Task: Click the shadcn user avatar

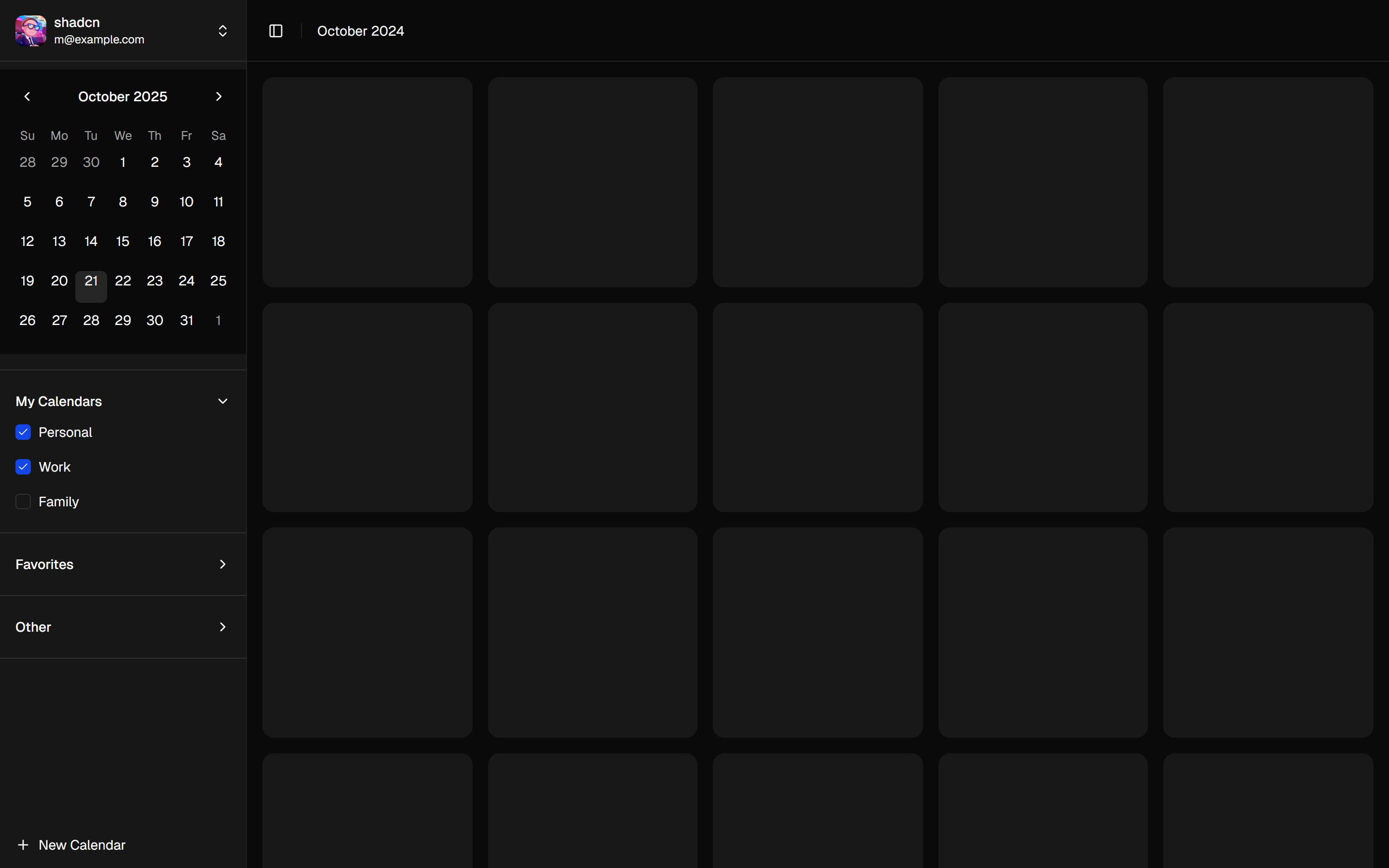Action: [30, 31]
